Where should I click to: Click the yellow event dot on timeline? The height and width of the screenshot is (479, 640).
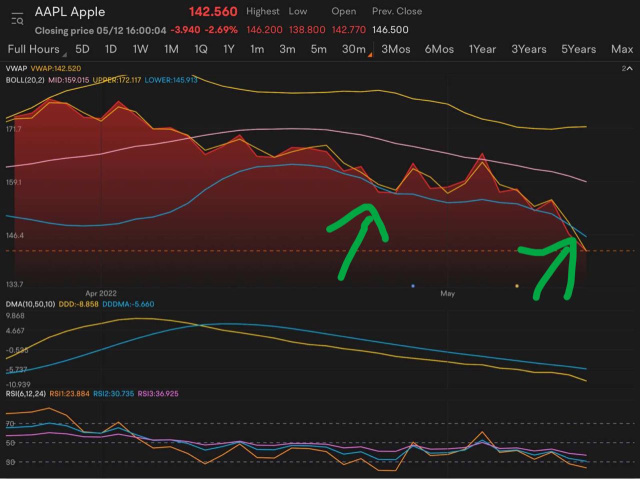pos(517,286)
